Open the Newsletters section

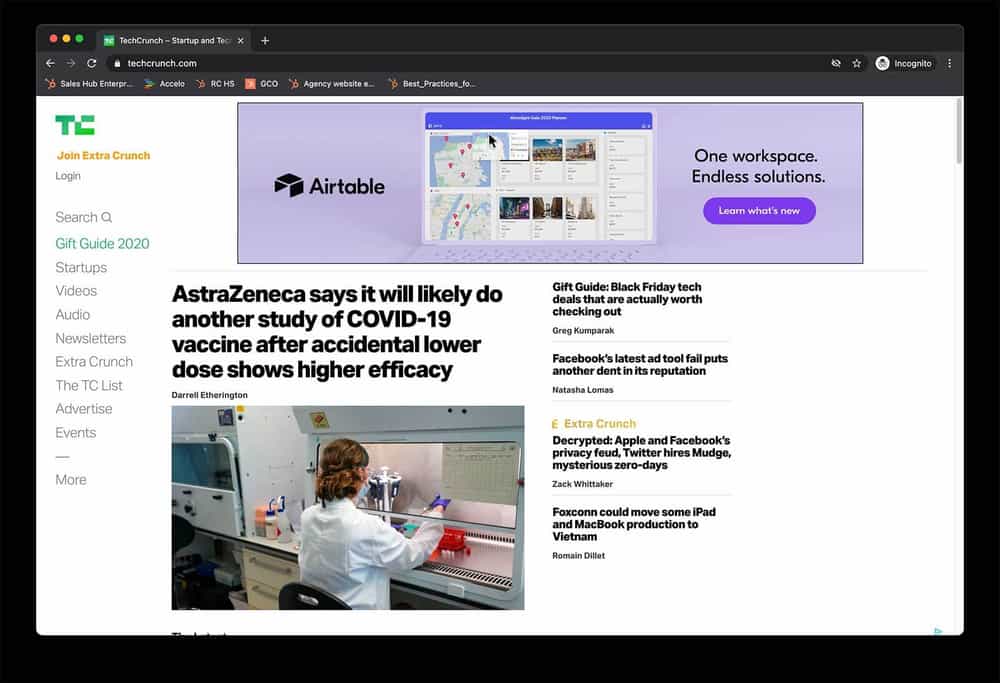pyautogui.click(x=91, y=338)
